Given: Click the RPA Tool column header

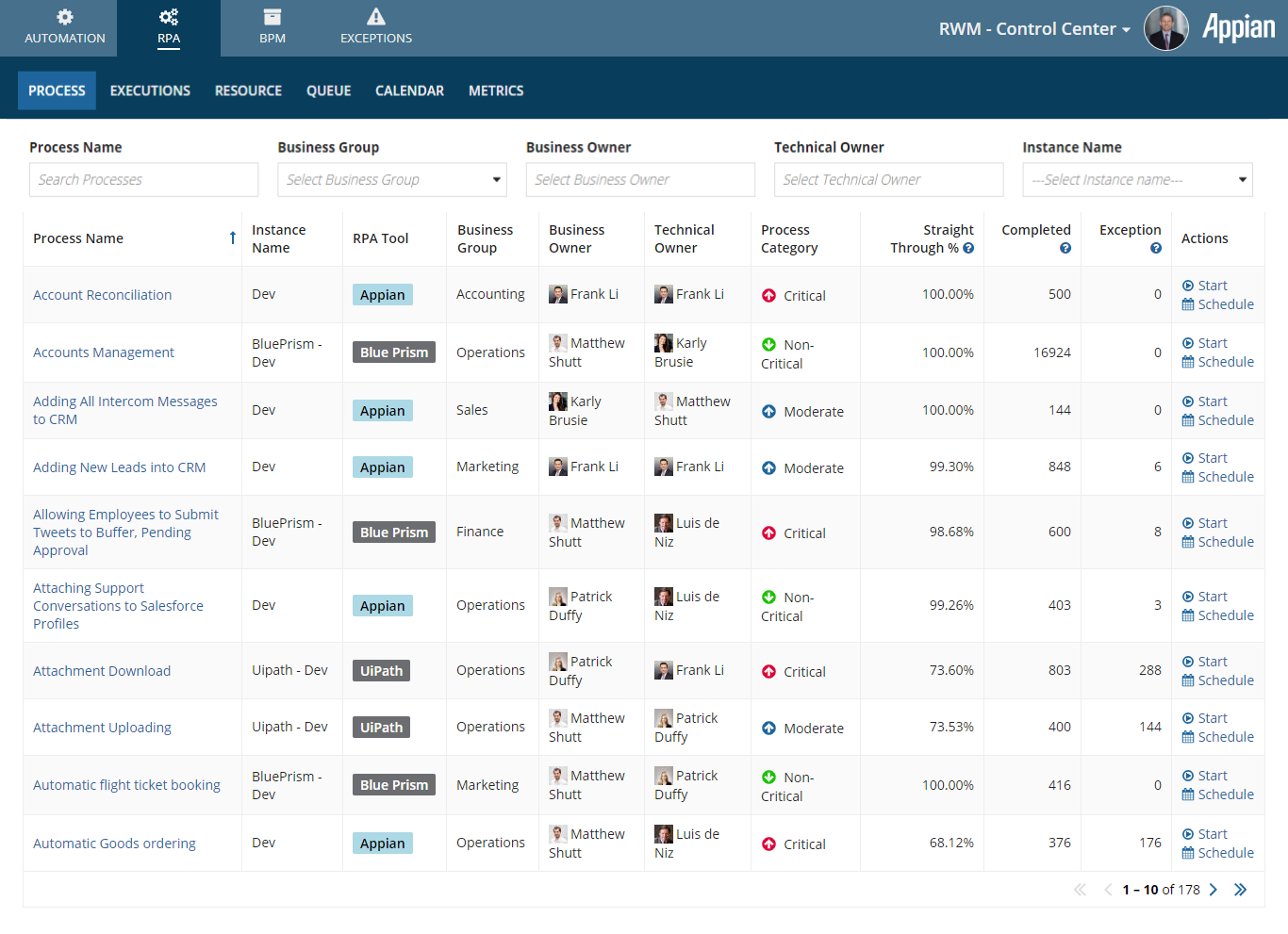Looking at the screenshot, I should click(381, 238).
